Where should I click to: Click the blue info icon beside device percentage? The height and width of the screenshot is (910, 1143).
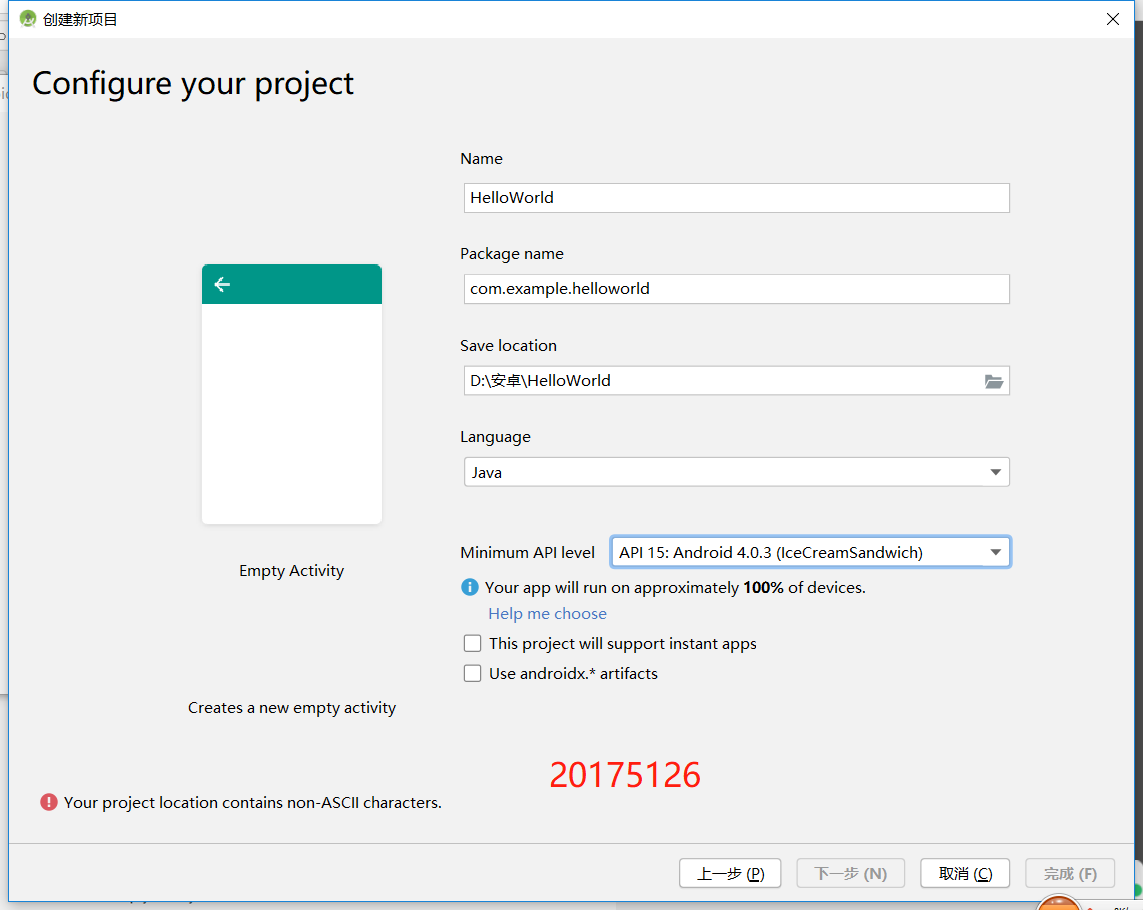pyautogui.click(x=470, y=587)
